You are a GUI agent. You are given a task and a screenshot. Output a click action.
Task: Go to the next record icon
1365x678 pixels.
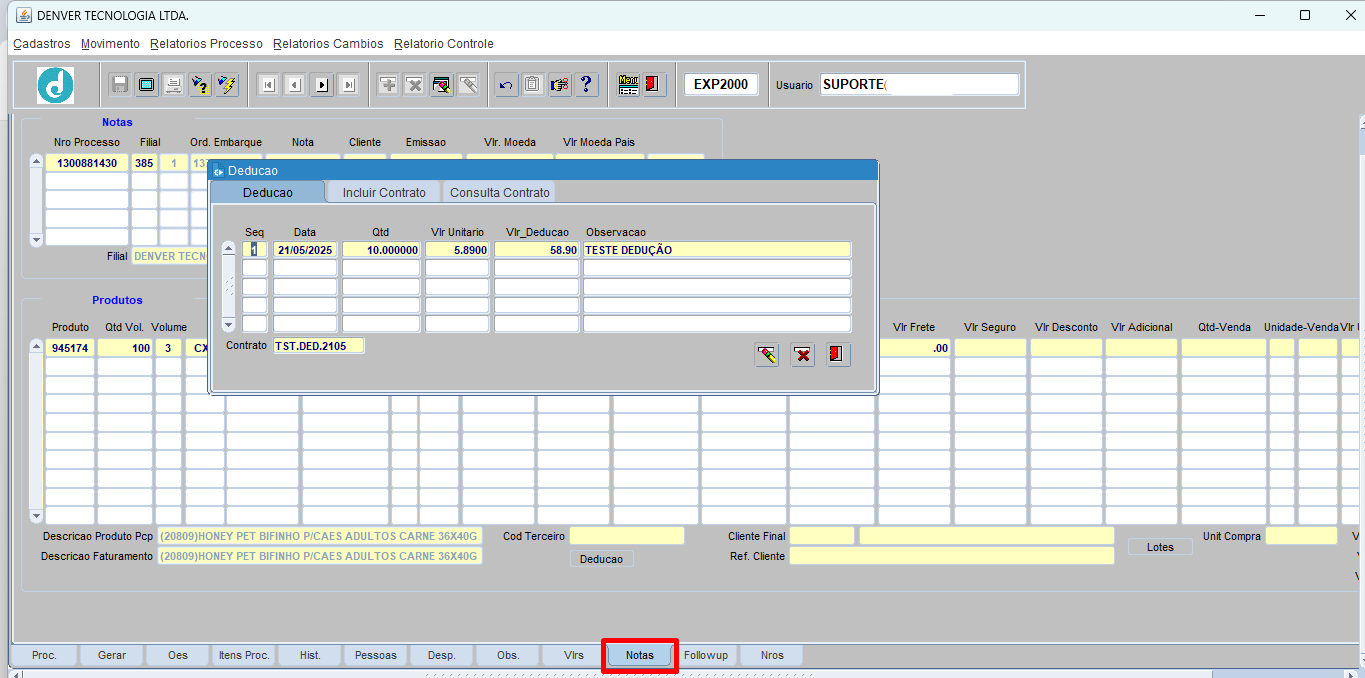click(x=322, y=85)
